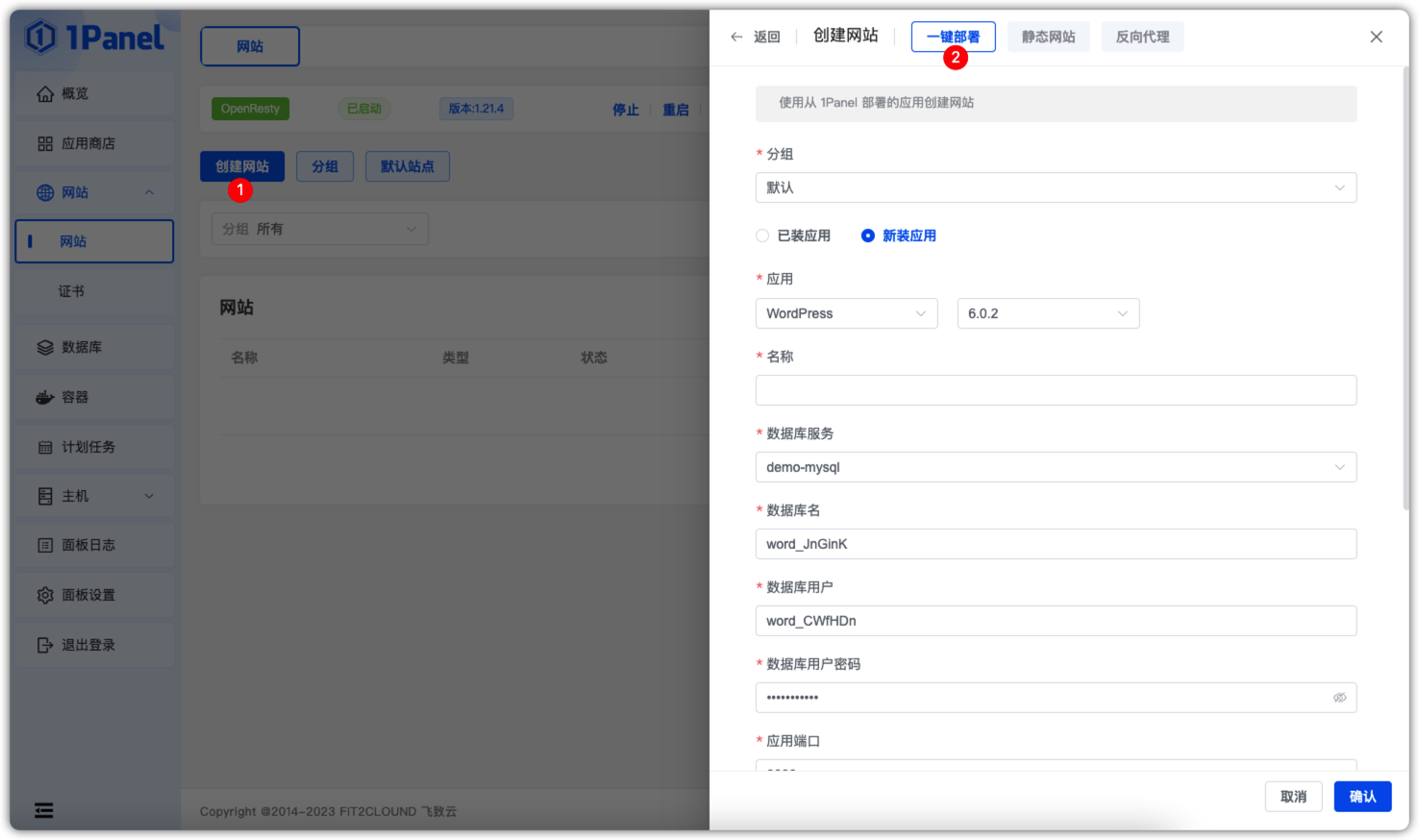This screenshot has width=1419, height=840.
Task: Open the 容器 (Container) section
Action: tap(75, 397)
